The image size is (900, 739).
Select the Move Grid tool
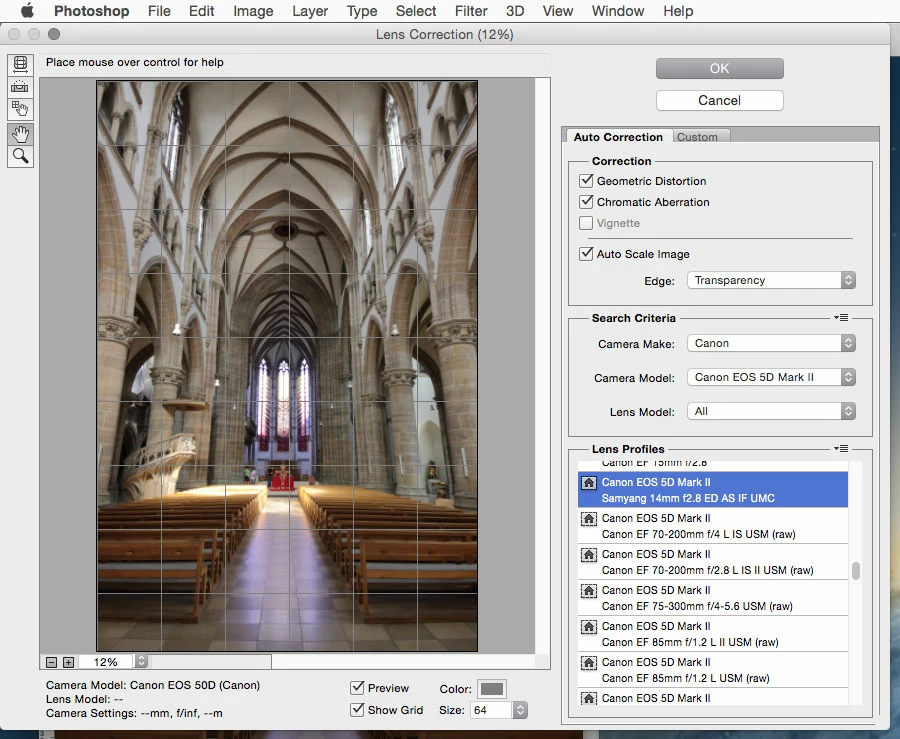tap(20, 109)
